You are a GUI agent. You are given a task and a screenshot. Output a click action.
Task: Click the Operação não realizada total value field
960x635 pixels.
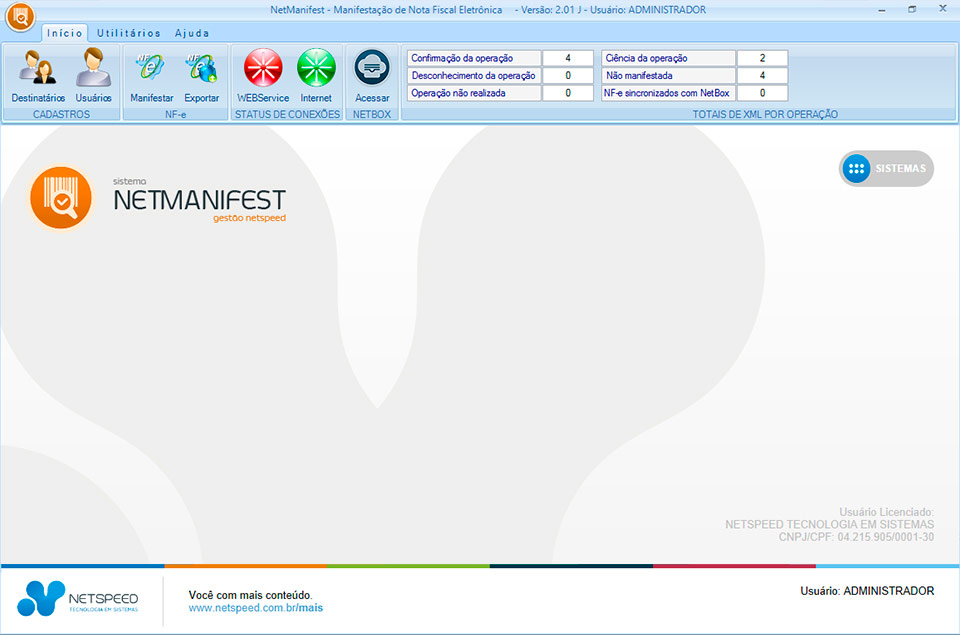pos(568,93)
